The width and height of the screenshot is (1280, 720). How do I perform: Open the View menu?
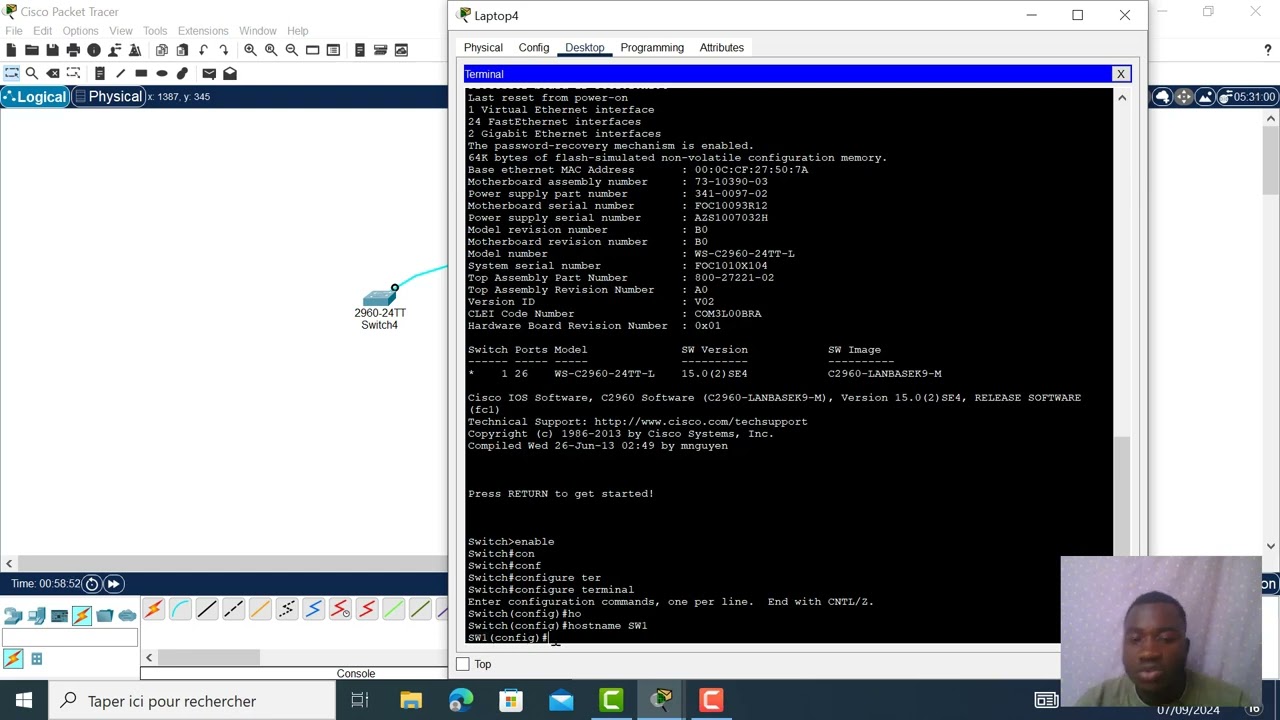coord(121,31)
